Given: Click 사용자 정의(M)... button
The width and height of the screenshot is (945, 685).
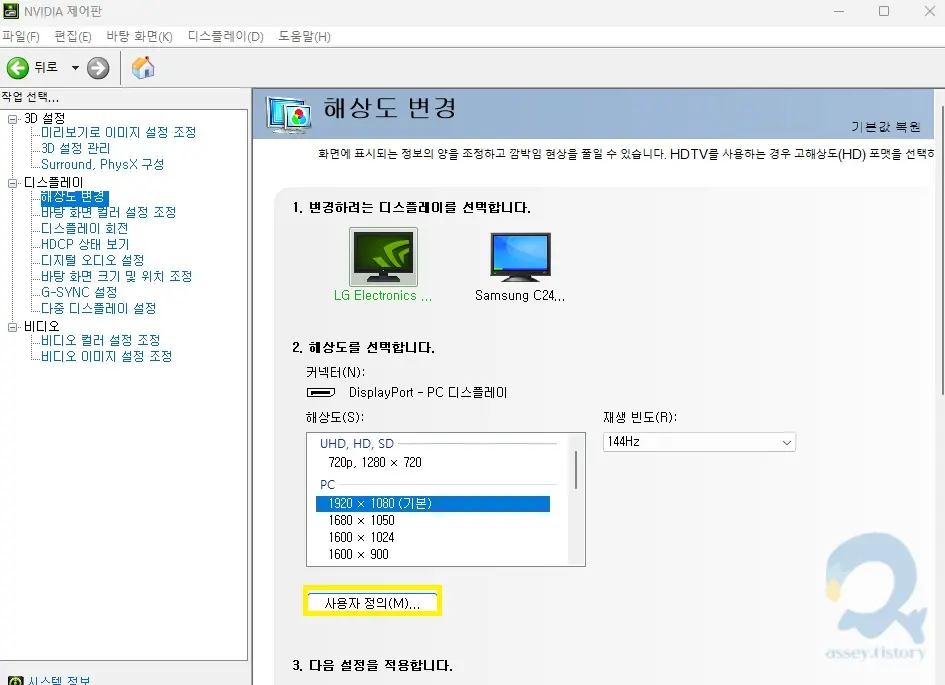Looking at the screenshot, I should tap(372, 602).
